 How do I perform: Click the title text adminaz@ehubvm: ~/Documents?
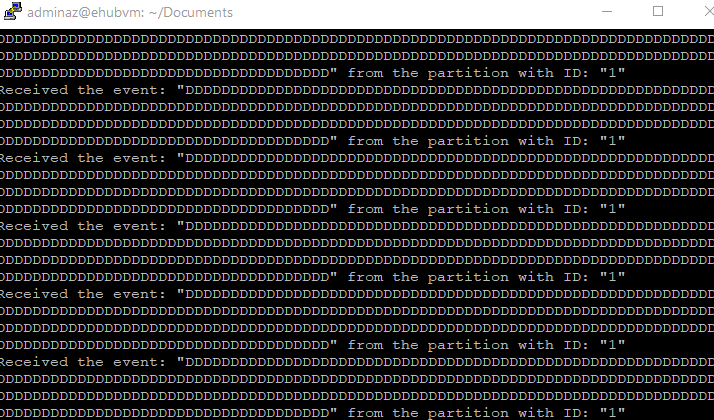click(130, 12)
